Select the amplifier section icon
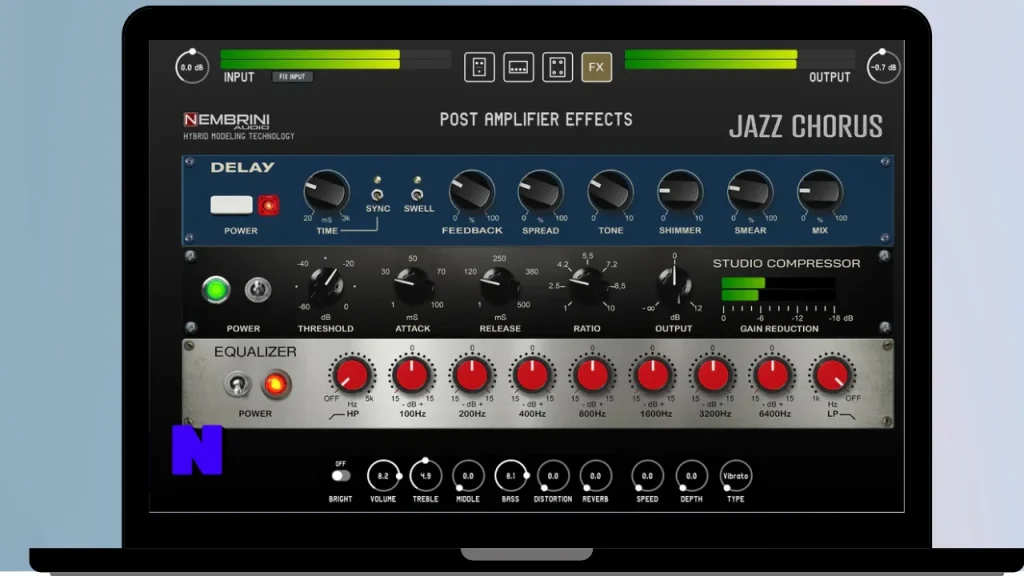 click(519, 67)
